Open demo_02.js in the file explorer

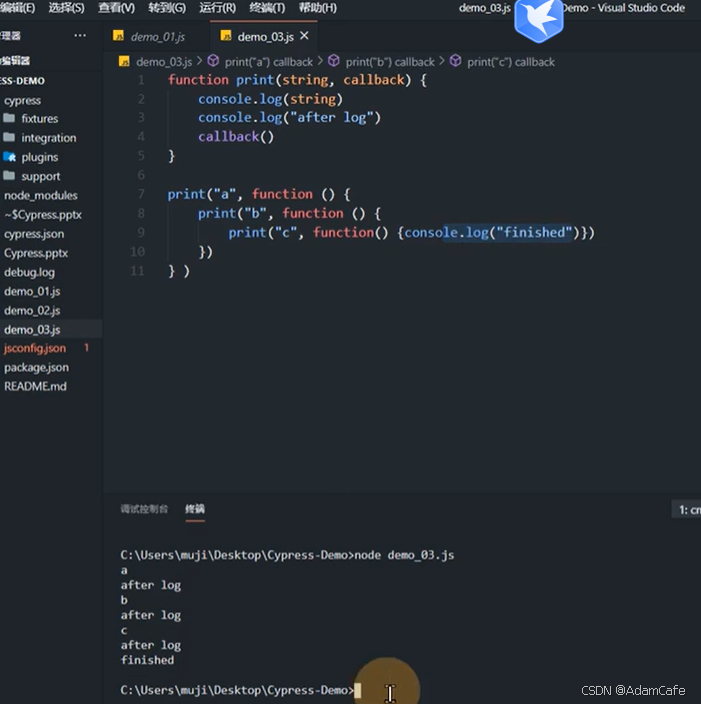[32, 311]
